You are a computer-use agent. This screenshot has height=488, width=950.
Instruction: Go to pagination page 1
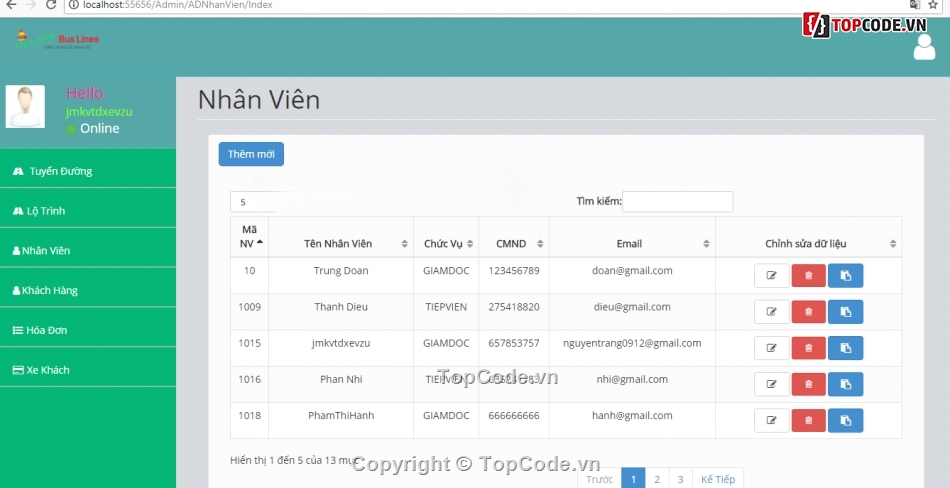click(633, 479)
